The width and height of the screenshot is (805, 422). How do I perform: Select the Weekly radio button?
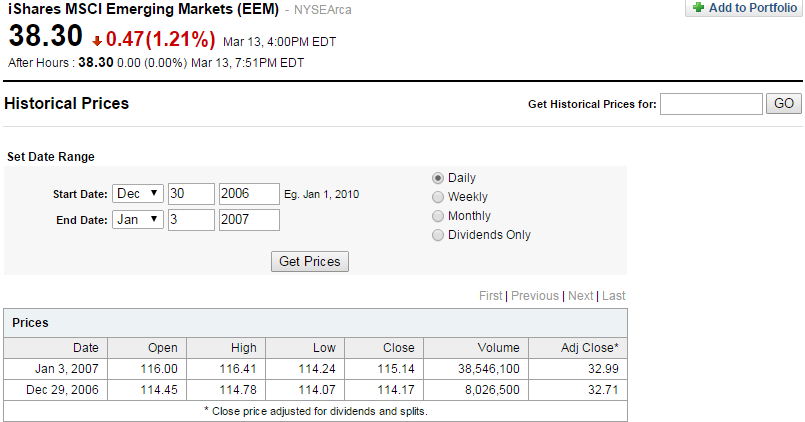click(437, 197)
